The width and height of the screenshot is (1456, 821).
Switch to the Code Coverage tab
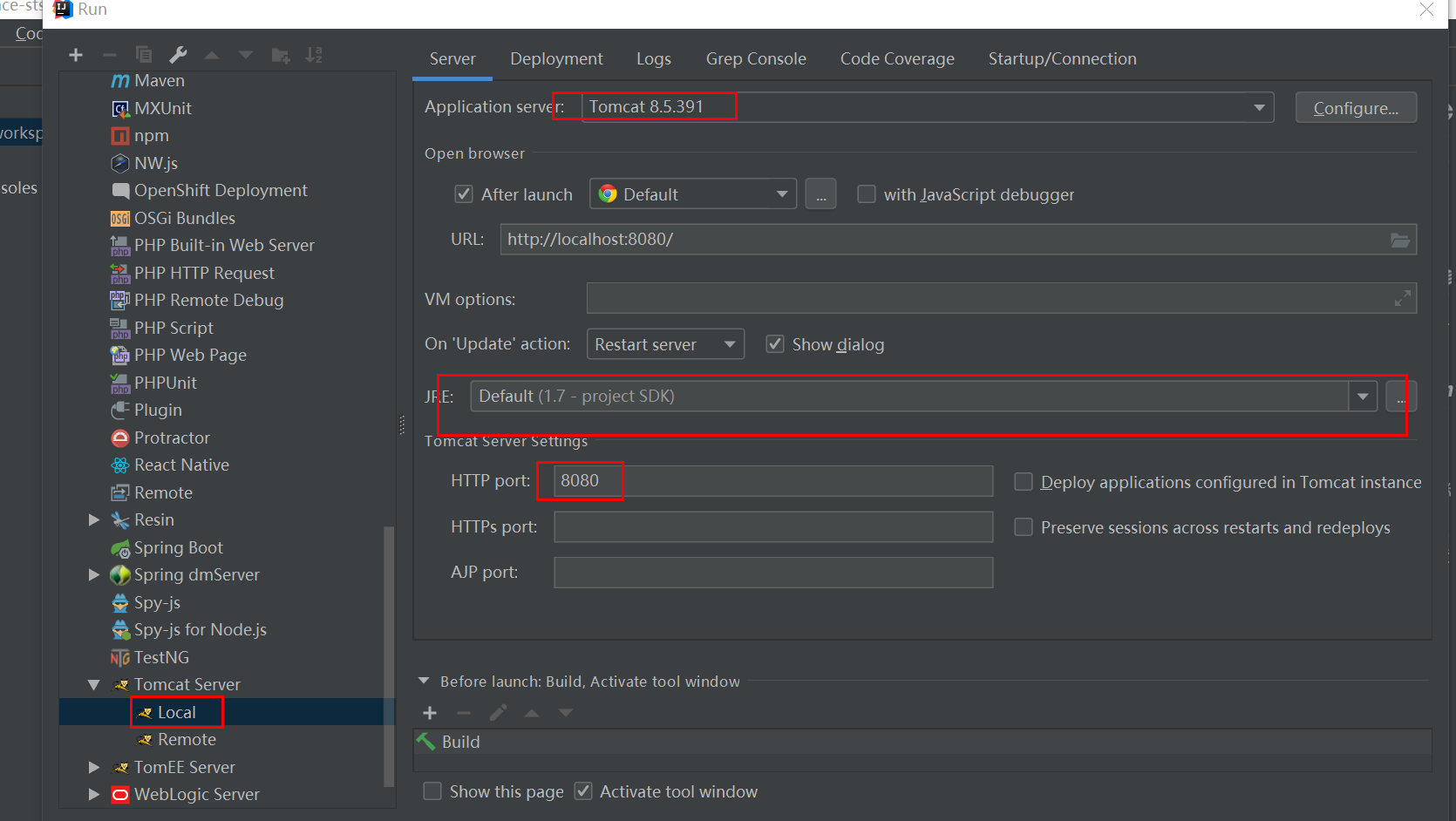pyautogui.click(x=897, y=59)
